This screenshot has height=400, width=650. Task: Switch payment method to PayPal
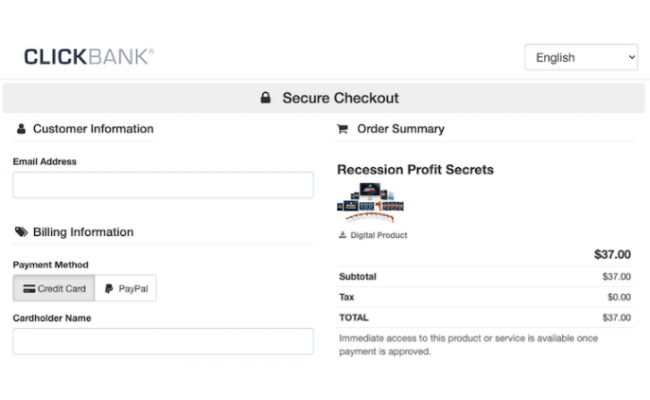(126, 288)
